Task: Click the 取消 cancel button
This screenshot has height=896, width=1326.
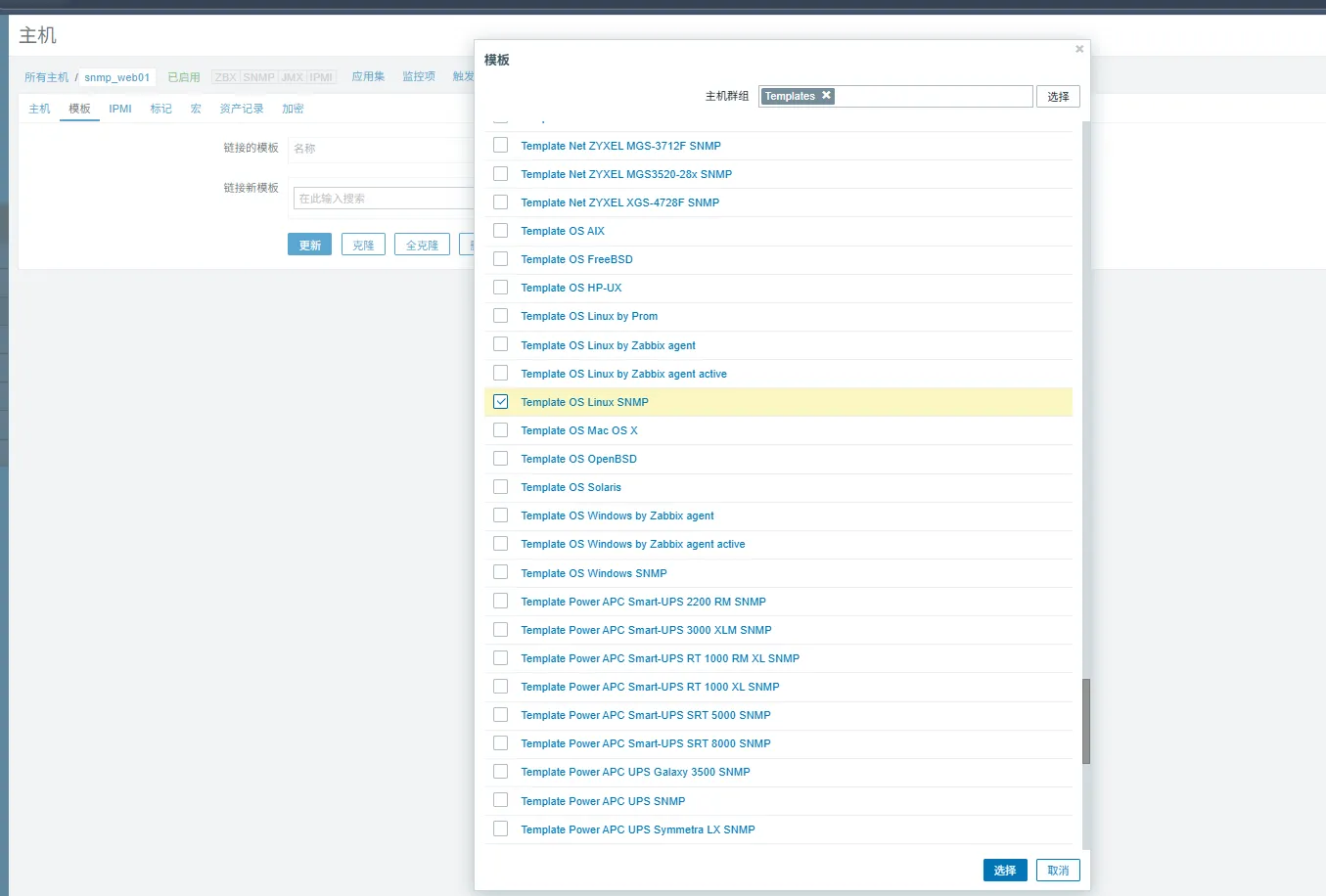Action: 1057,871
